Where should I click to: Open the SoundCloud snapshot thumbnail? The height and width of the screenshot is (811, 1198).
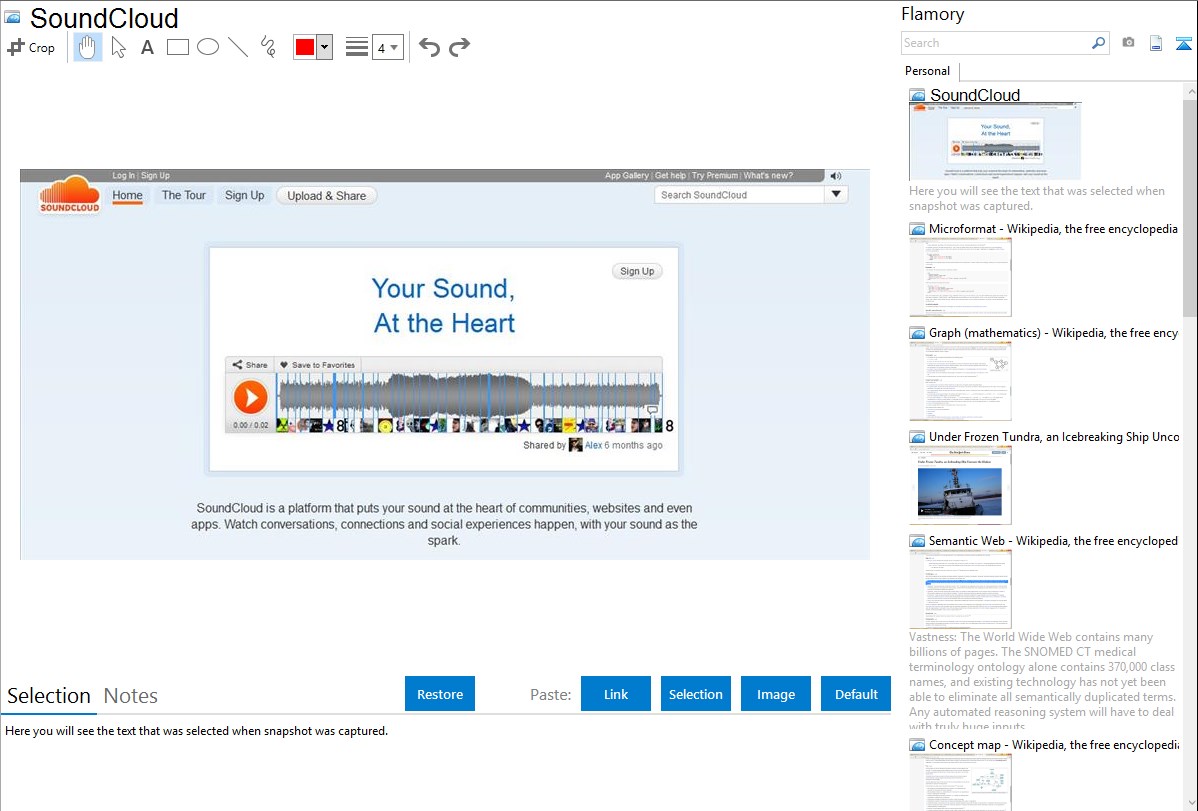995,141
